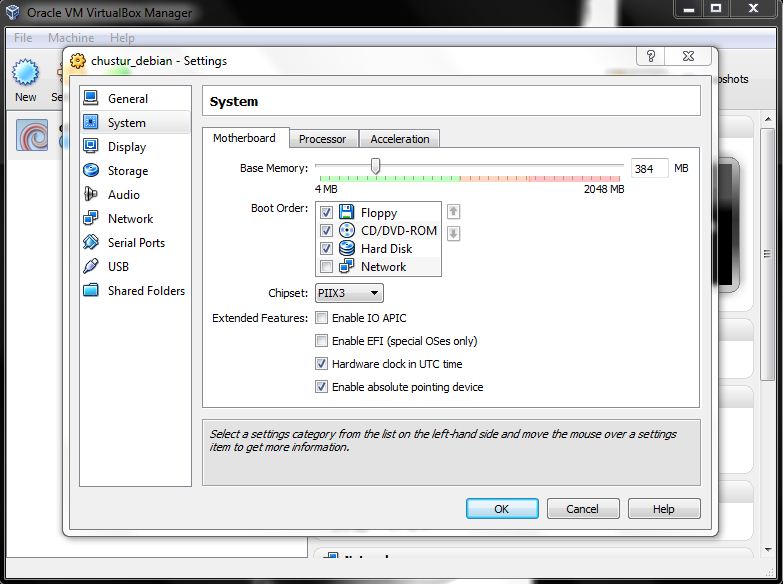Click the Base Memory 384 MB field
783x584 pixels.
click(x=649, y=168)
